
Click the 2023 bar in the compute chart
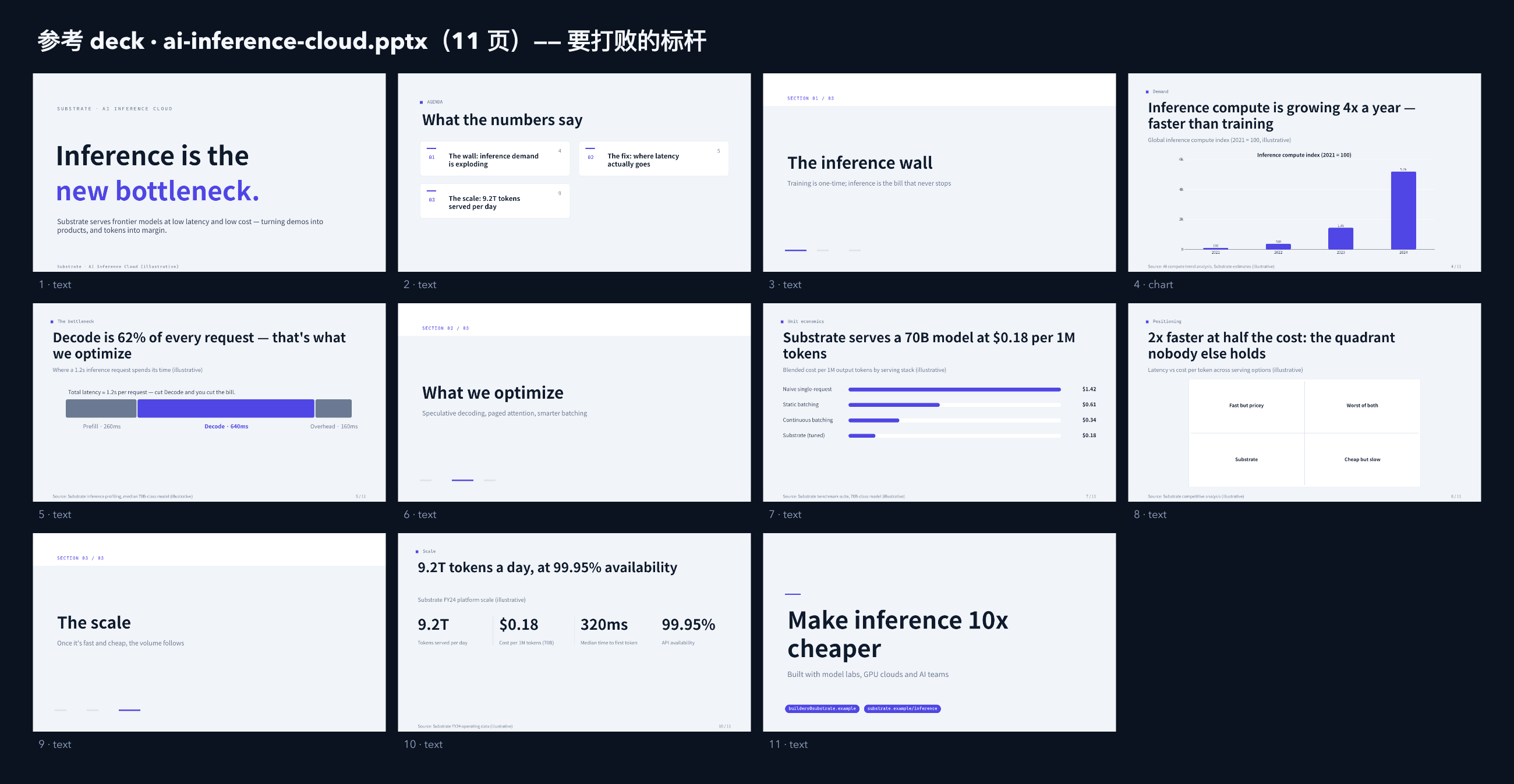(x=1340, y=239)
